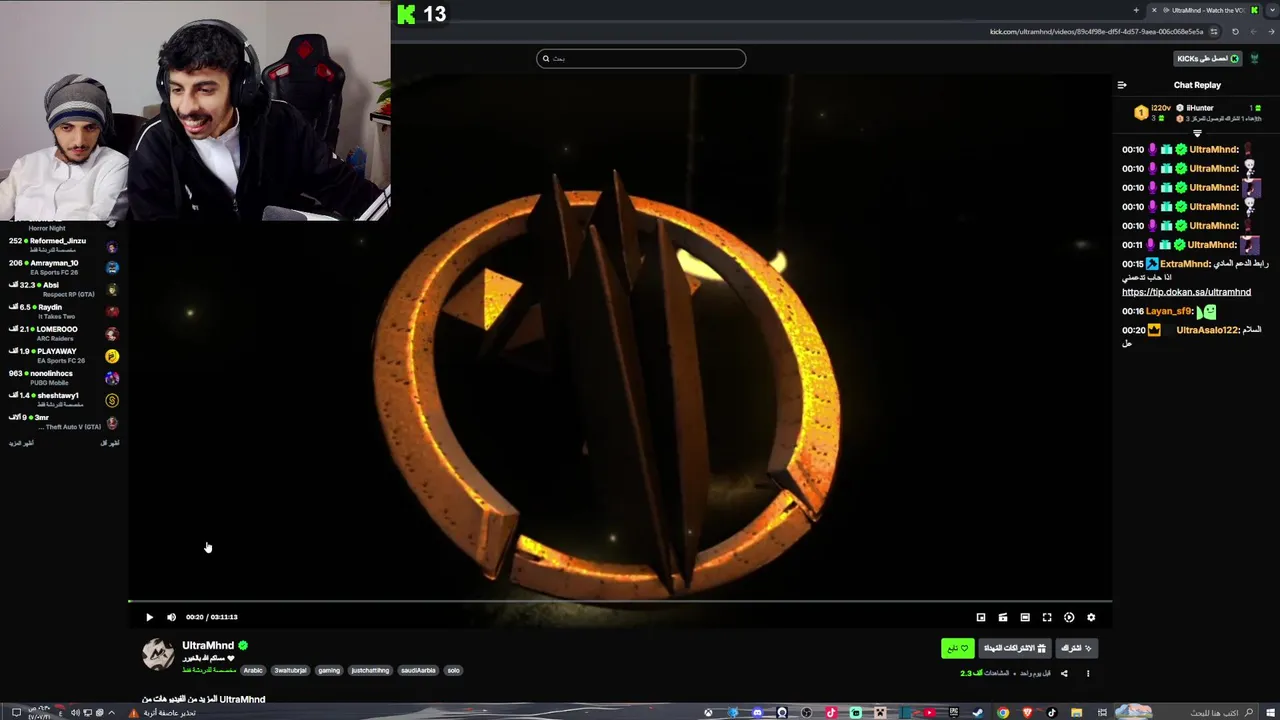Open Google Chrome from taskbar
The image size is (1280, 720).
1003,713
